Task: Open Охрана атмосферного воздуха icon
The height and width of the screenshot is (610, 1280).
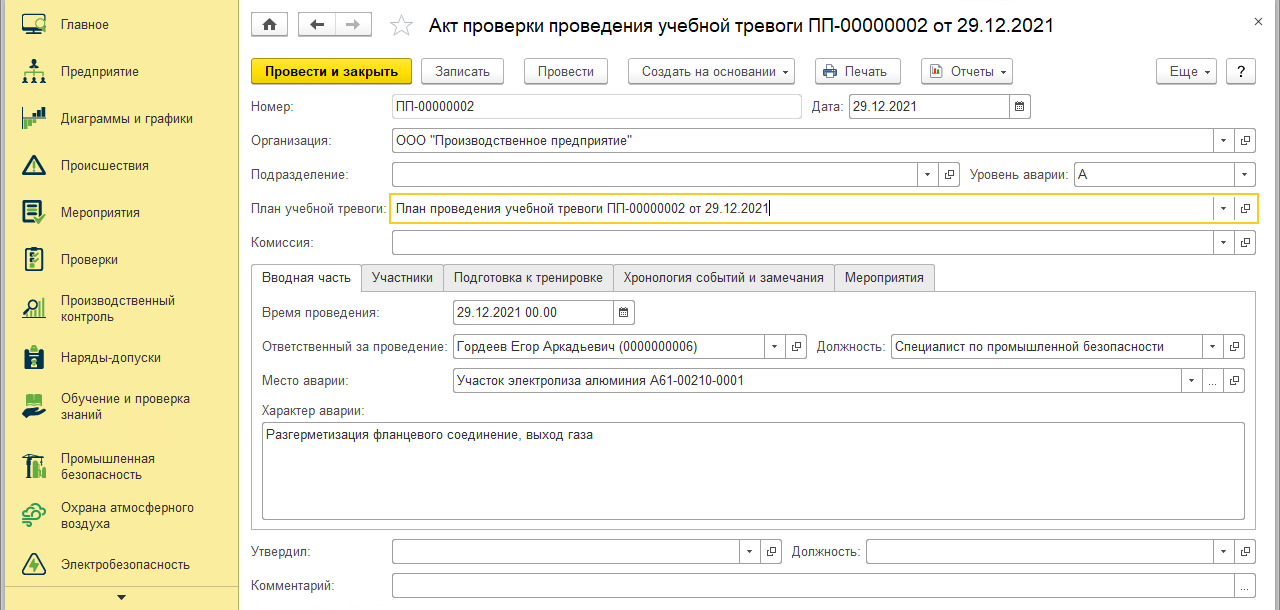Action: [34, 515]
